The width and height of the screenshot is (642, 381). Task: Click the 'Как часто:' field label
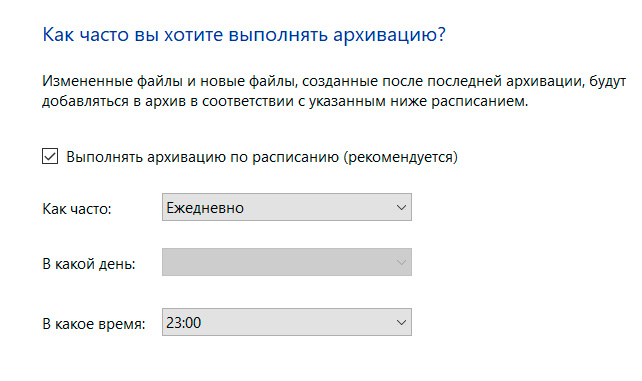77,209
